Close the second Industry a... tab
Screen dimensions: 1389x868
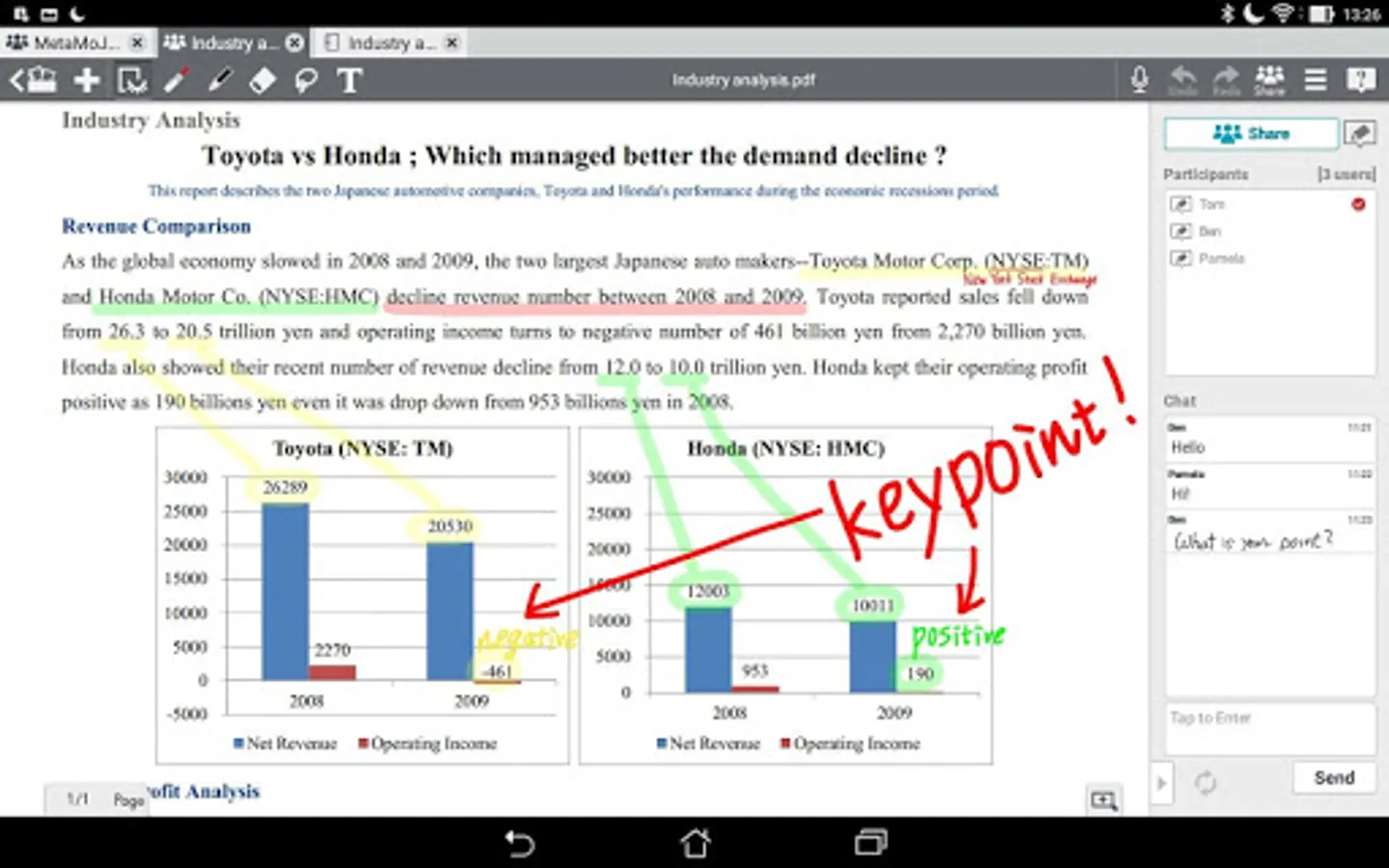(x=294, y=42)
